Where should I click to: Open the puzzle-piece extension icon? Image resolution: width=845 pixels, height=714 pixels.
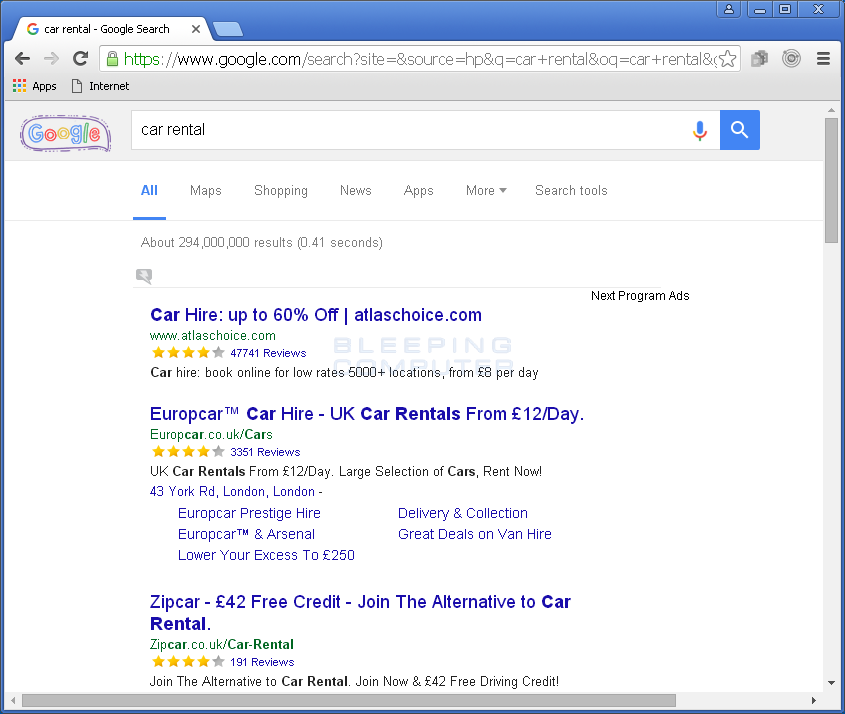[x=760, y=58]
